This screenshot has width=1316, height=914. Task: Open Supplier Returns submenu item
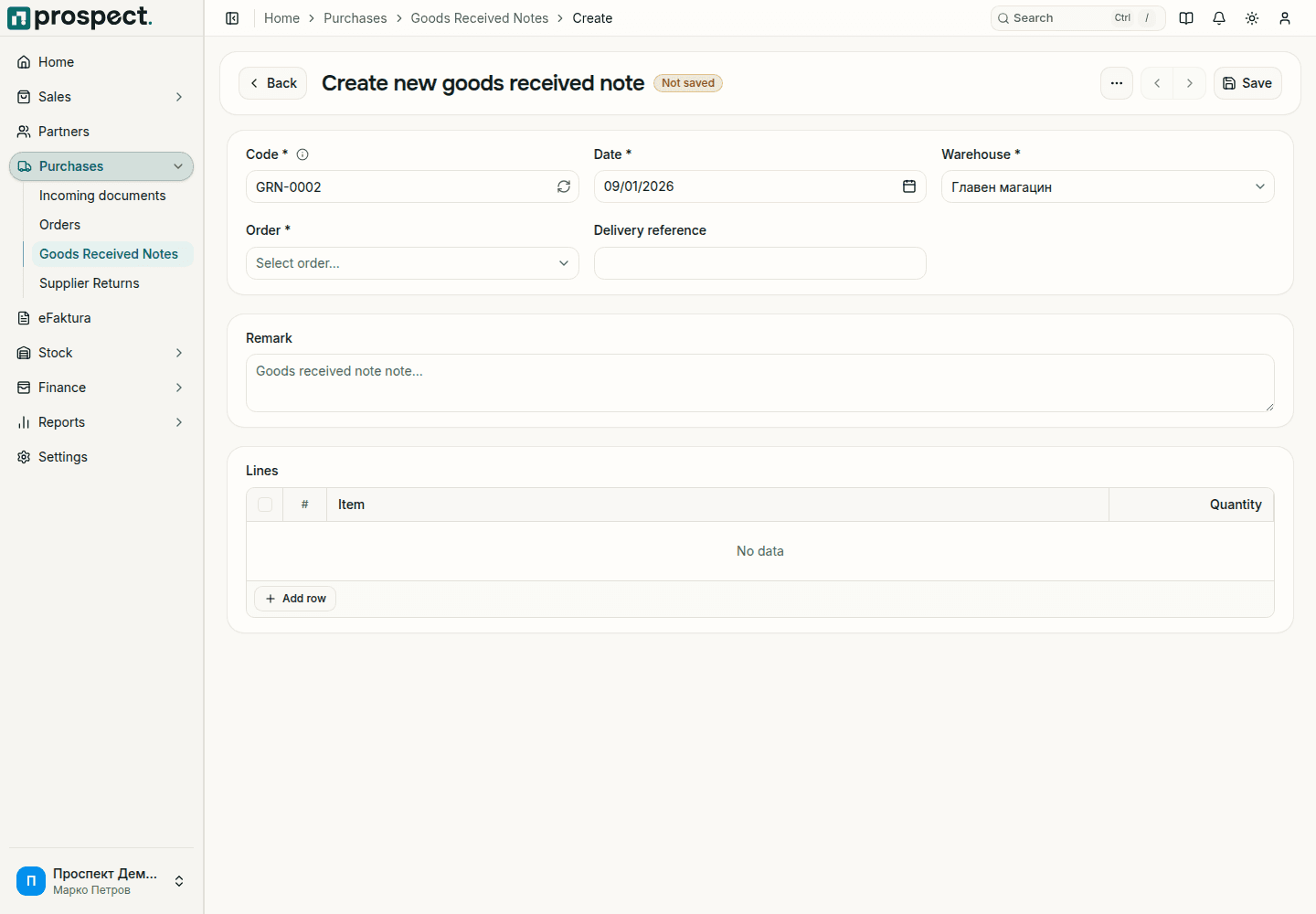(112, 283)
